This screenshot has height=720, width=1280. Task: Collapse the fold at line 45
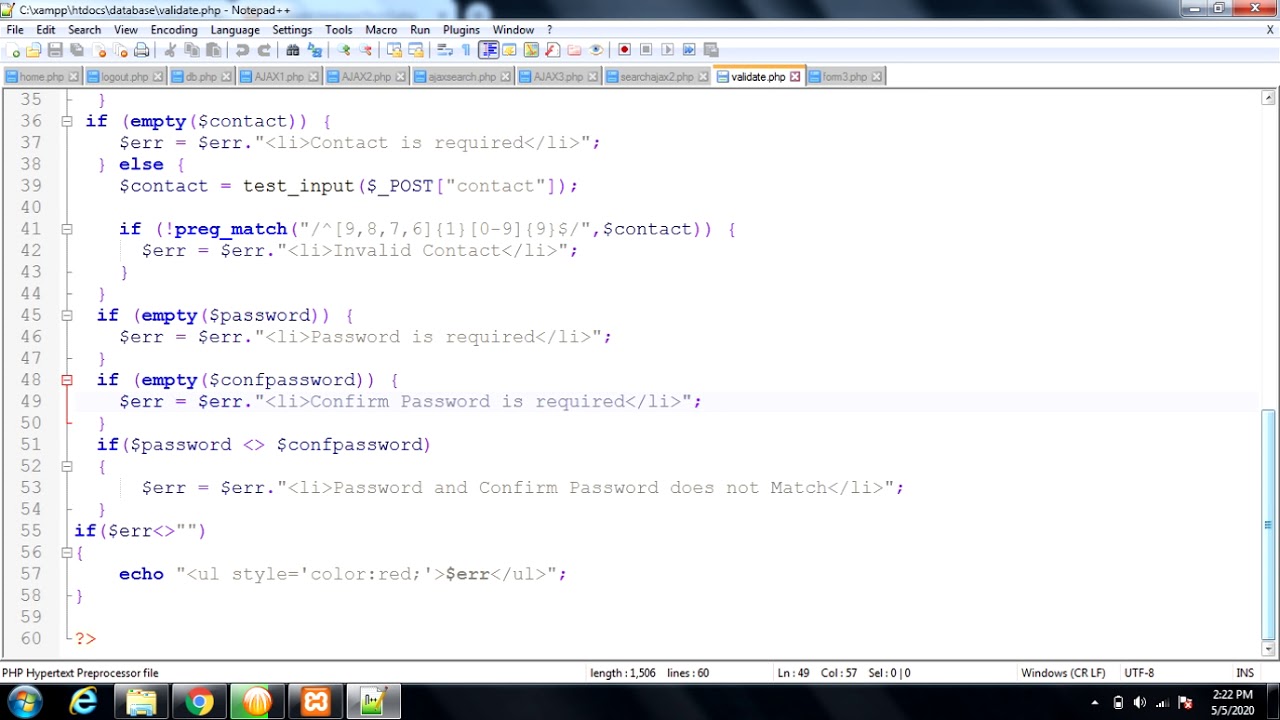click(x=67, y=315)
